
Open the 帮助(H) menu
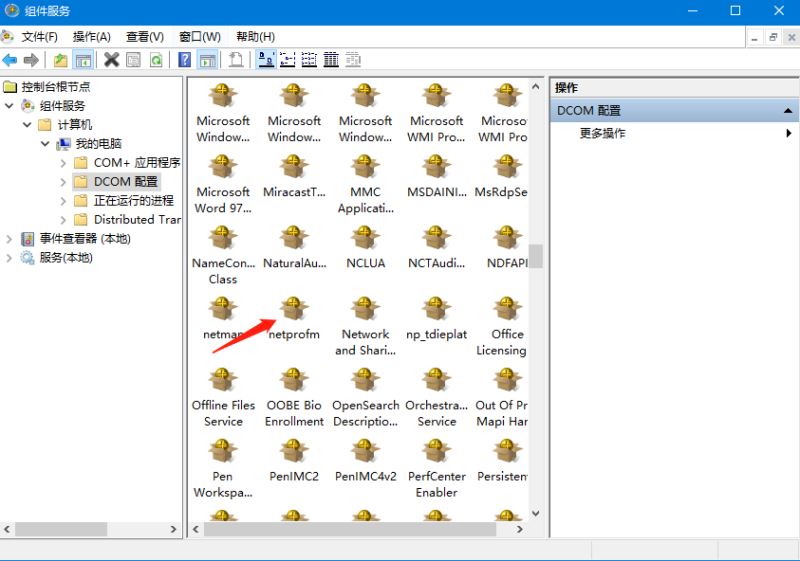(256, 37)
